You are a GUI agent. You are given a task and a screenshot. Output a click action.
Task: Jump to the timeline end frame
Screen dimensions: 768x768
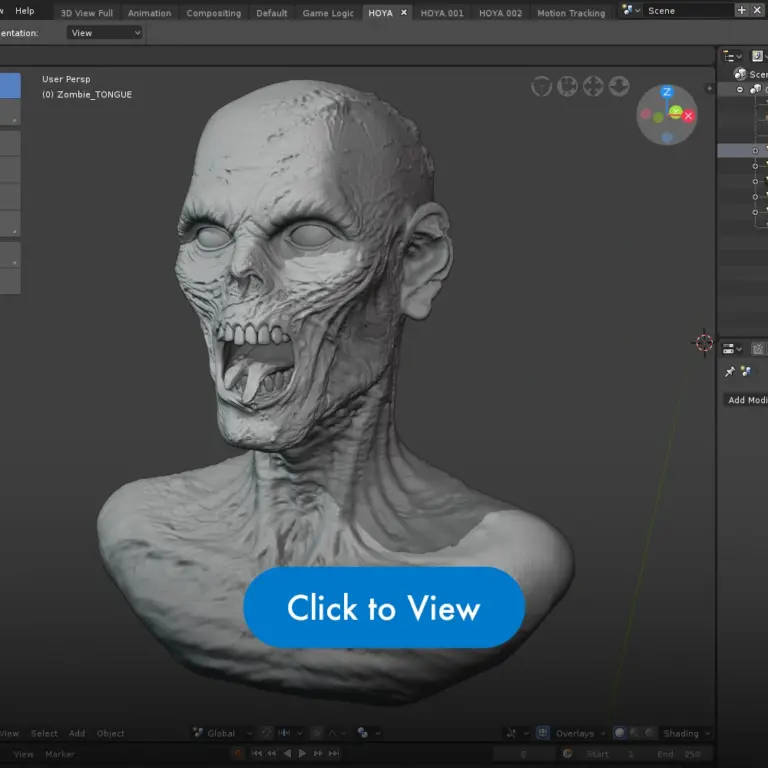pyautogui.click(x=334, y=753)
